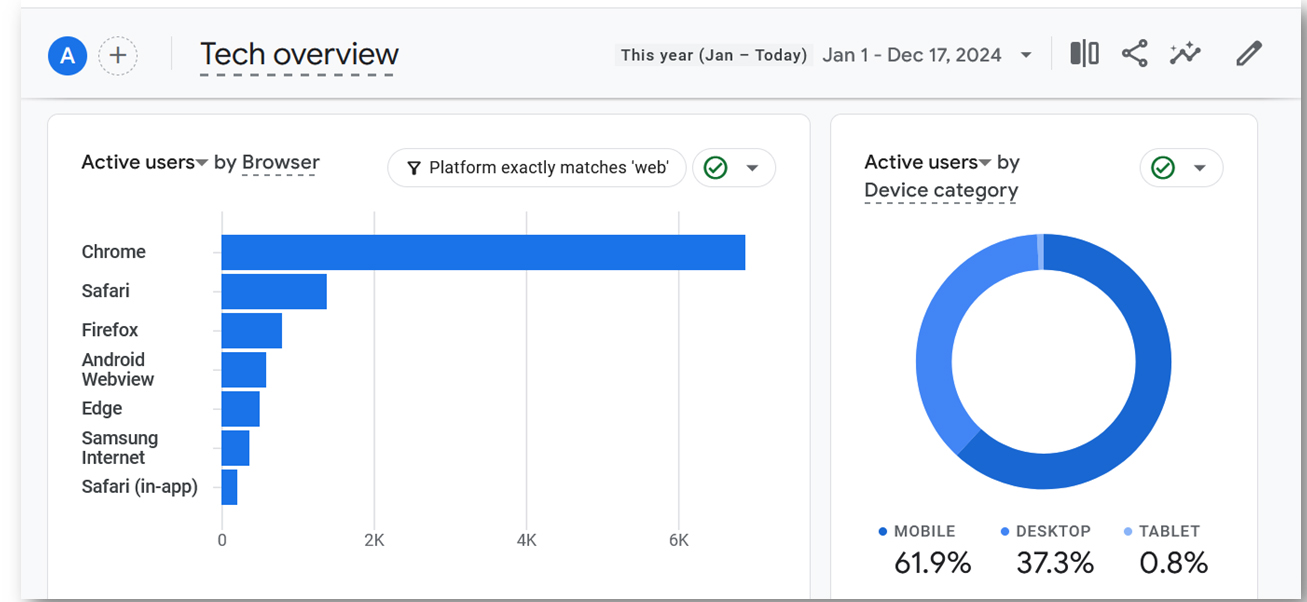Expand the date range dropdown arrow
Screen dimensions: 1307x602
tap(1026, 55)
